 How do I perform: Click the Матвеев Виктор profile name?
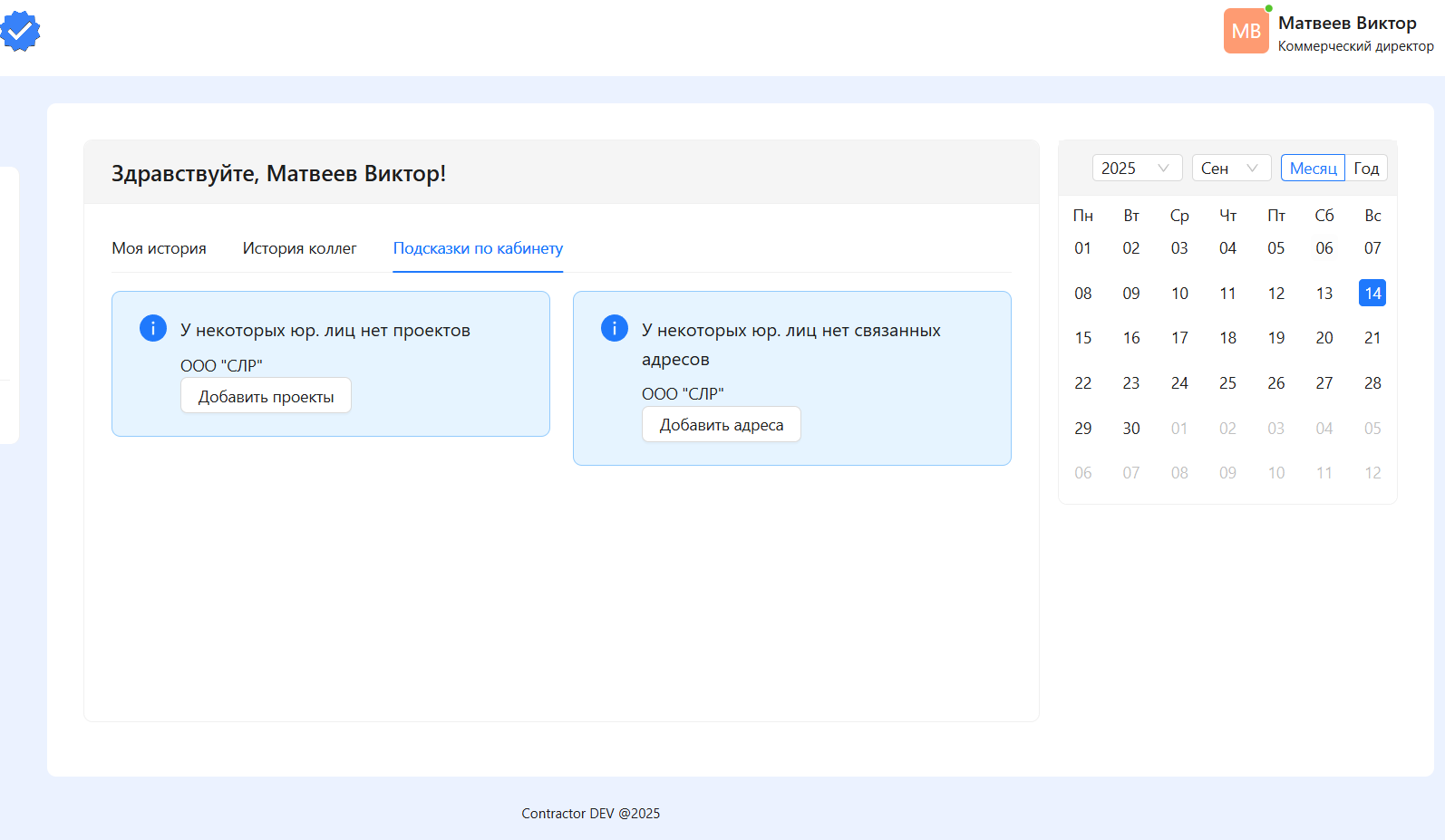click(1347, 24)
